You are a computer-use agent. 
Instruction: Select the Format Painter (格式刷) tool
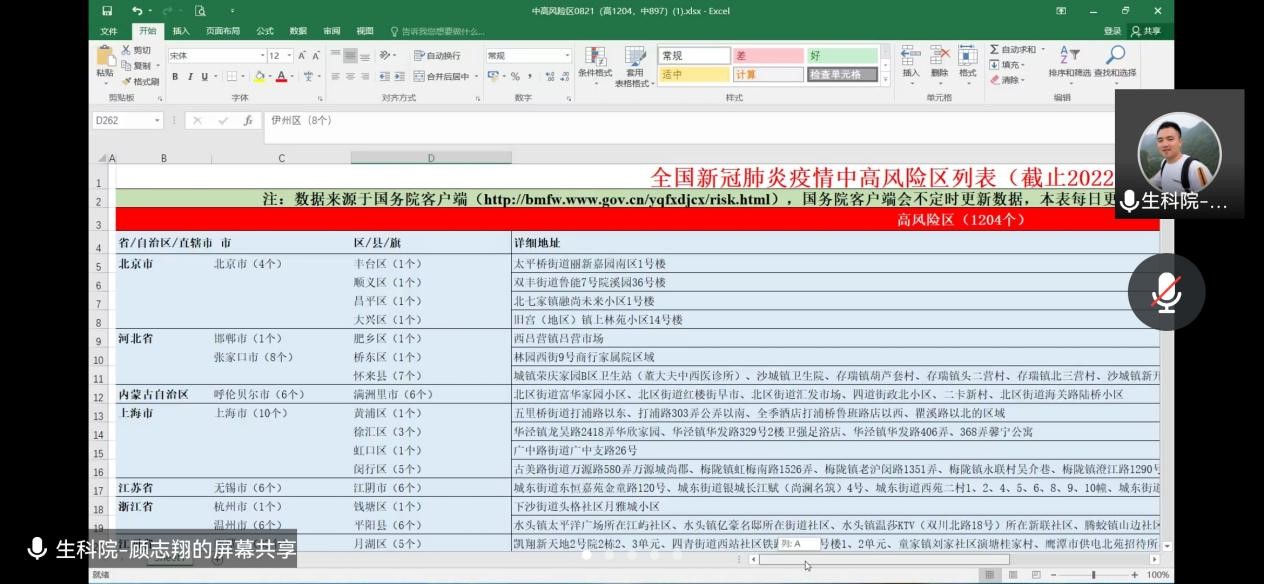tap(141, 81)
